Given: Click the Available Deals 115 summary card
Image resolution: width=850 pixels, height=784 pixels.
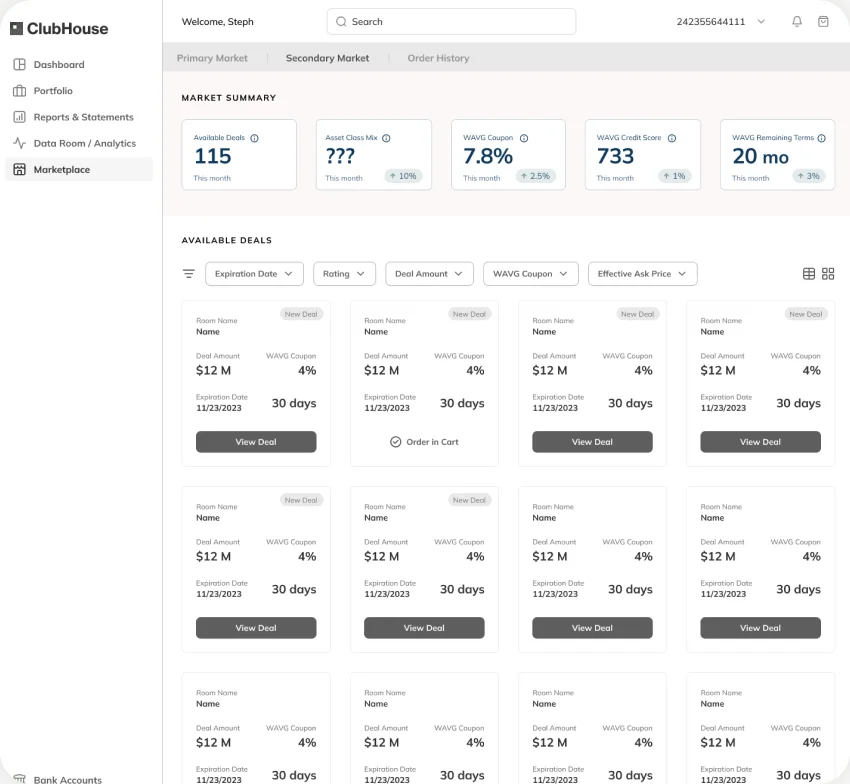Looking at the screenshot, I should click(x=239, y=155).
